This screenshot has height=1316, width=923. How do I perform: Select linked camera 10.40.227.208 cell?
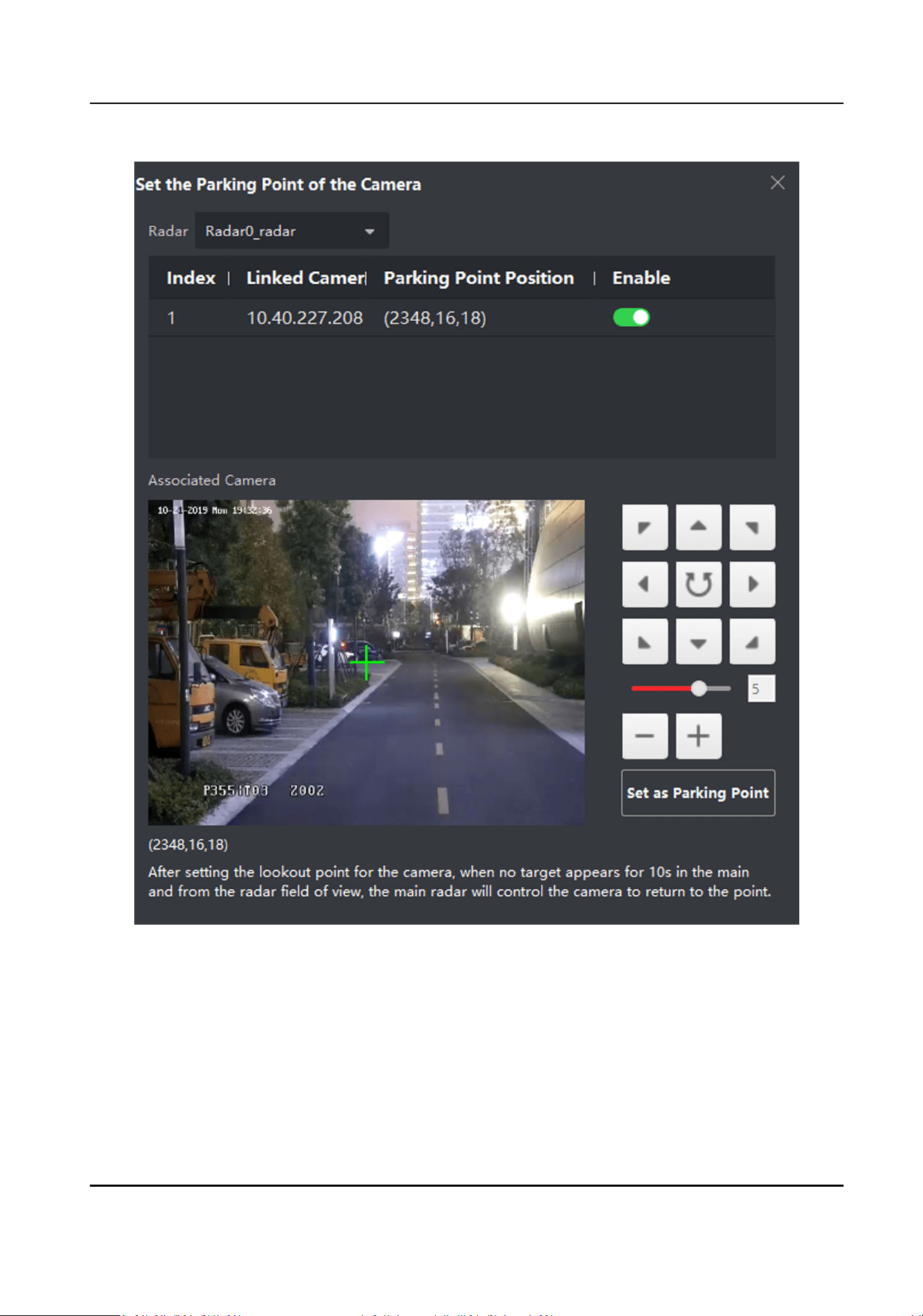click(x=304, y=318)
